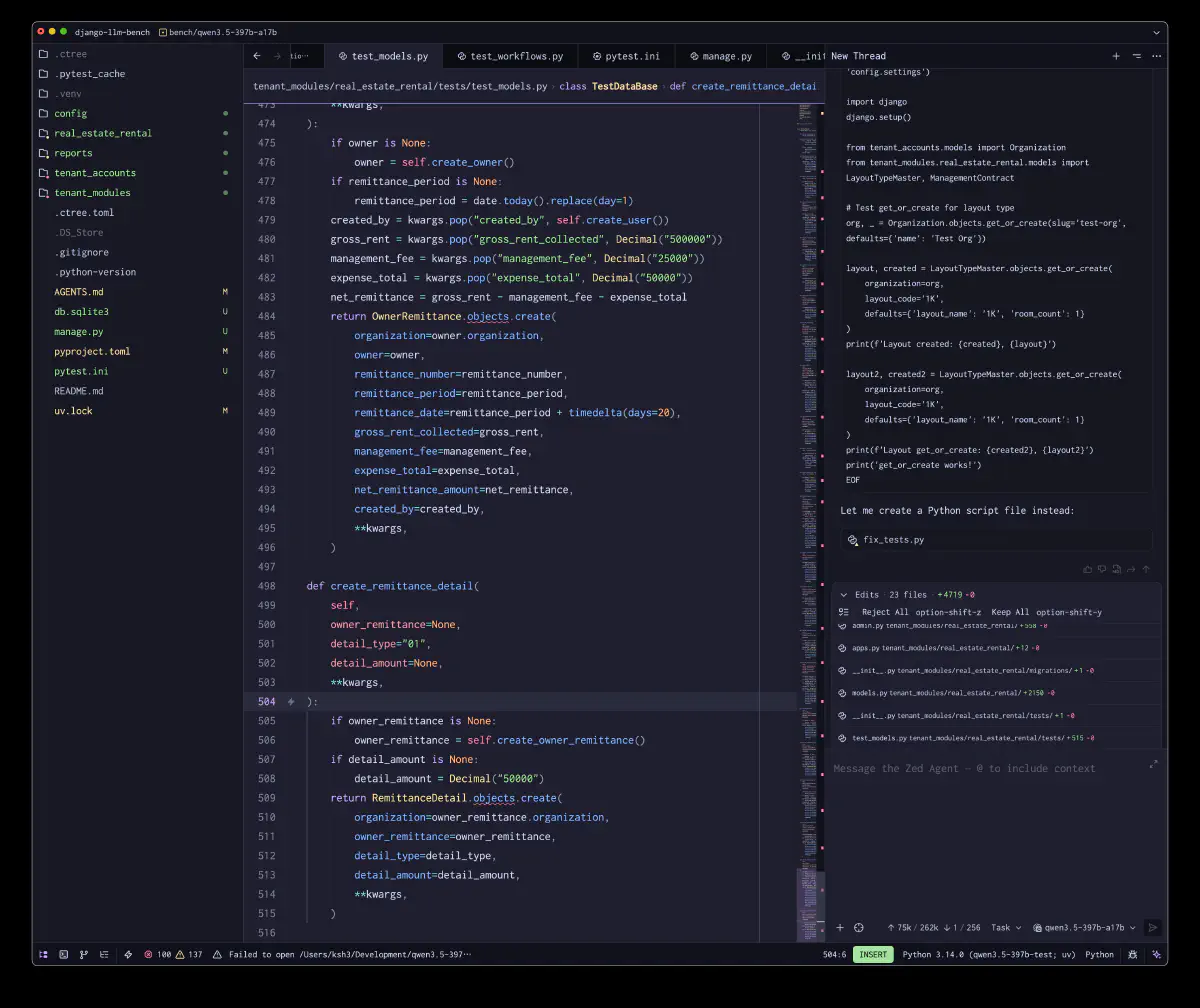The width and height of the screenshot is (1200, 1008).
Task: Click the follow agent crosshair icon
Action: pyautogui.click(x=859, y=927)
